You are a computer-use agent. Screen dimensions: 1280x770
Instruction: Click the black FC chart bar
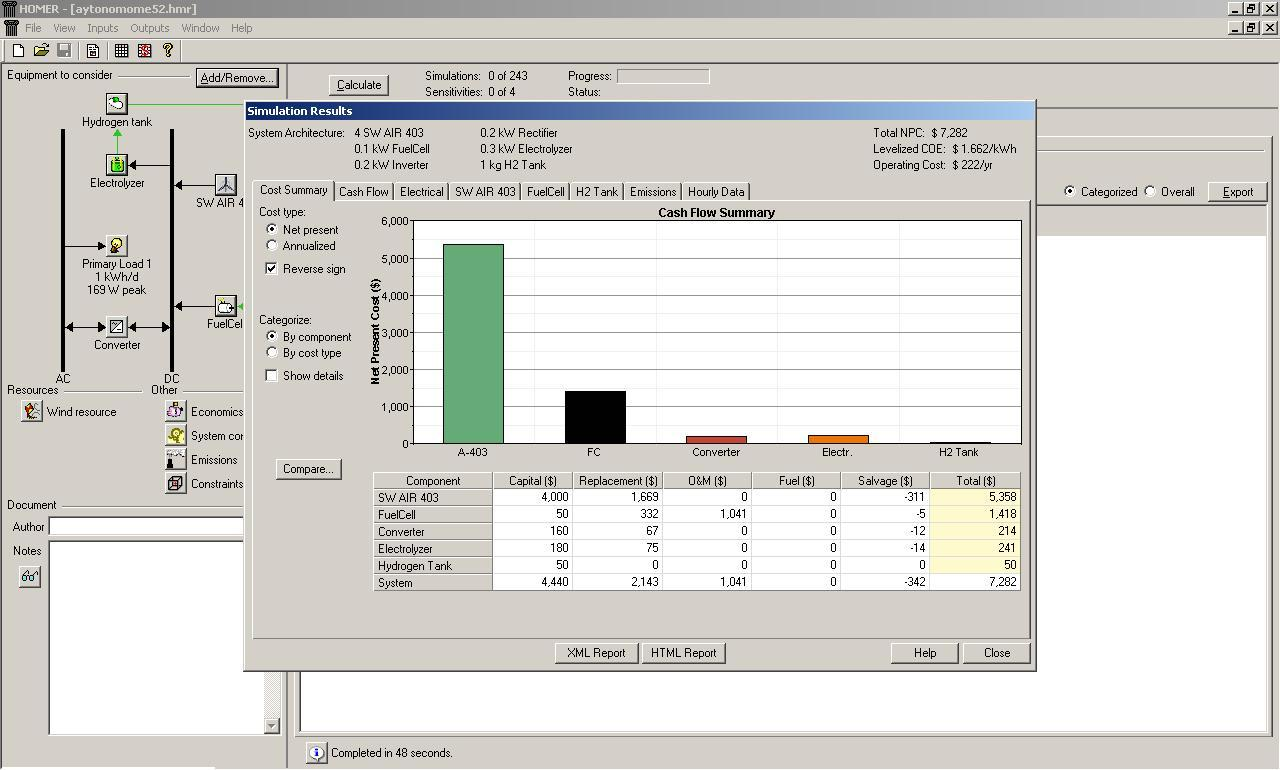(x=595, y=417)
